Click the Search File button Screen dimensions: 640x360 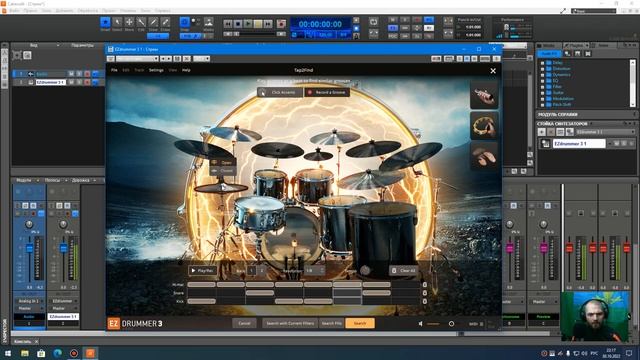pyautogui.click(x=331, y=323)
